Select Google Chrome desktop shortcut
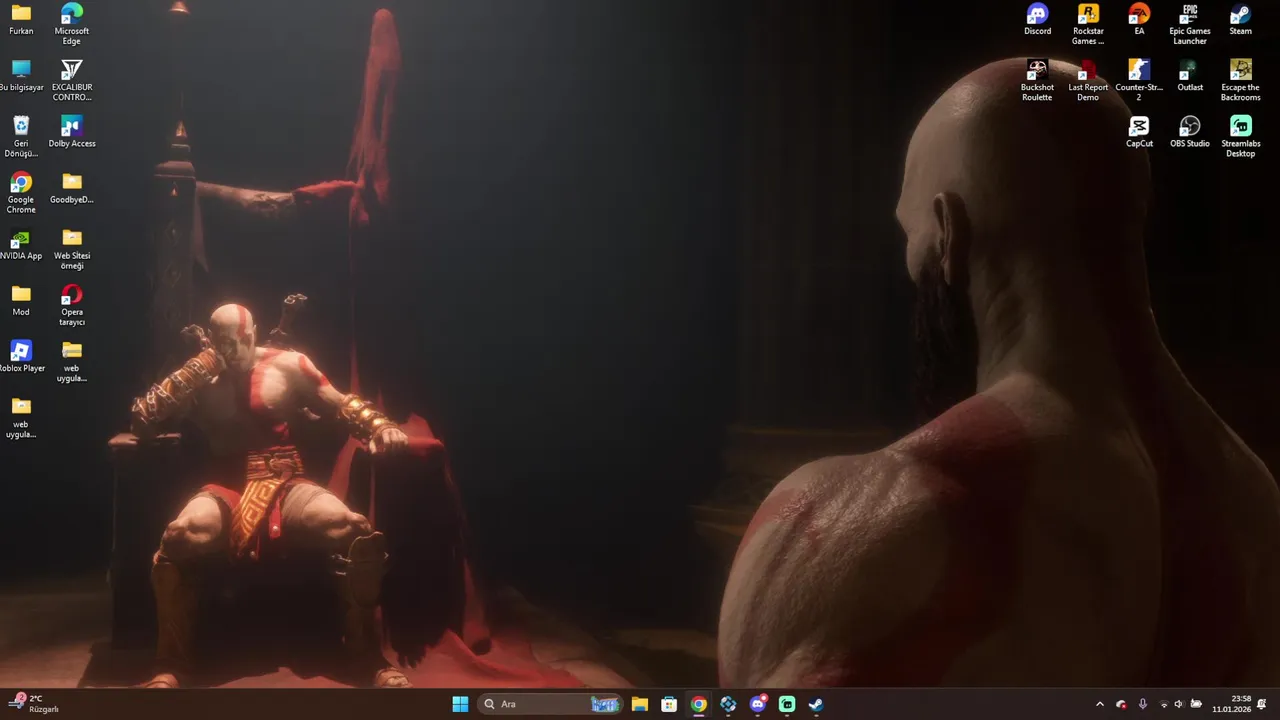Screen dimensions: 1280x720 tap(21, 192)
